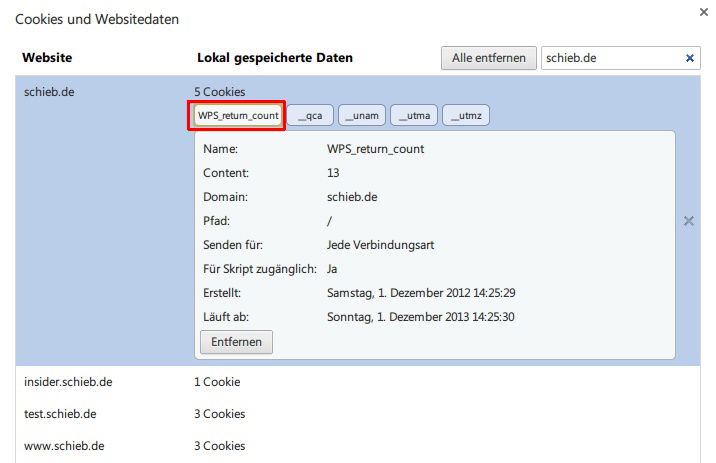
Task: Click the Content value 13
Action: point(333,173)
